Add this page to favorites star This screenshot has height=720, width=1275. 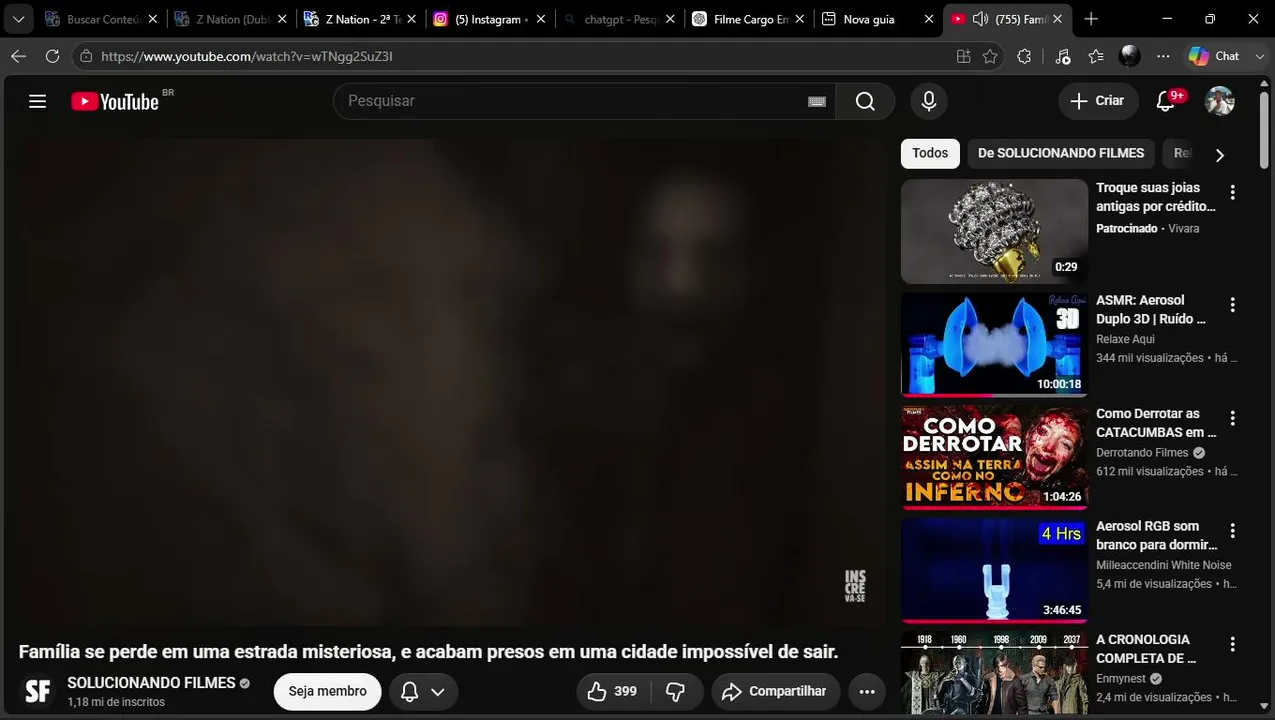(x=990, y=56)
